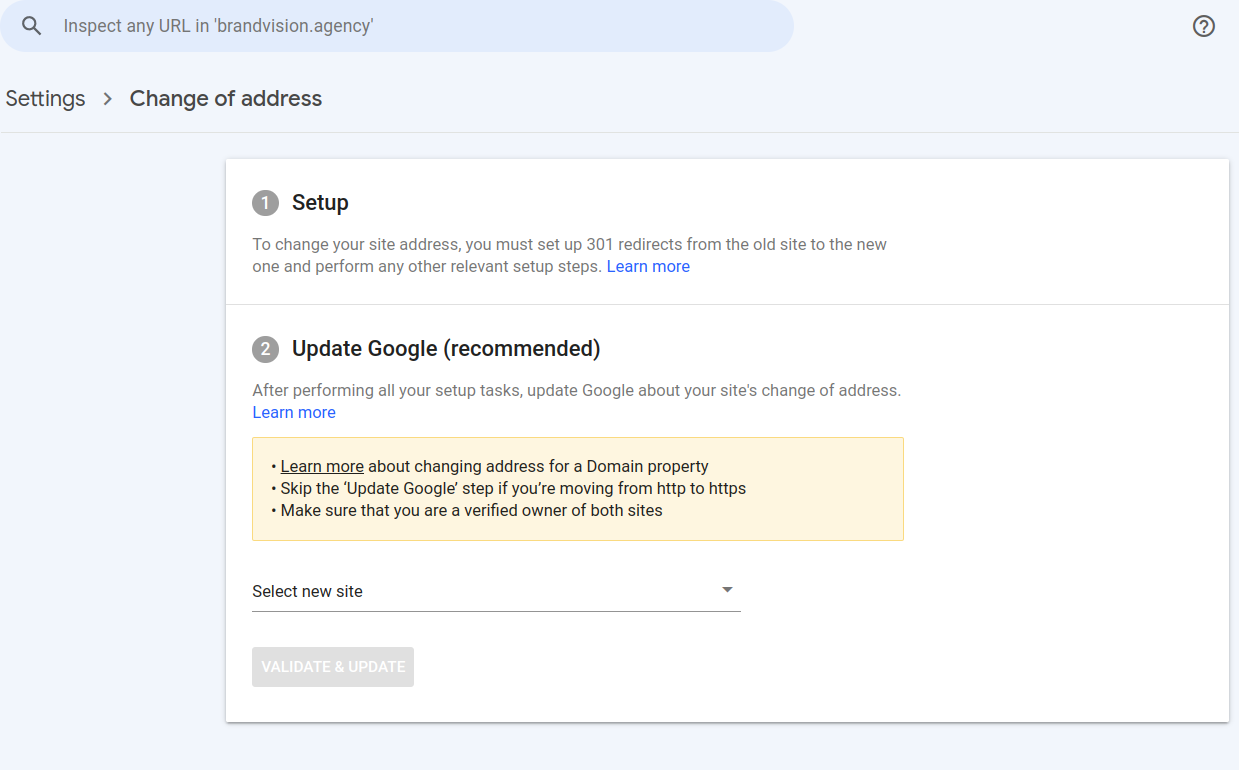This screenshot has height=770, width=1239.
Task: Click the magnifying glass search icon
Action: [x=32, y=26]
